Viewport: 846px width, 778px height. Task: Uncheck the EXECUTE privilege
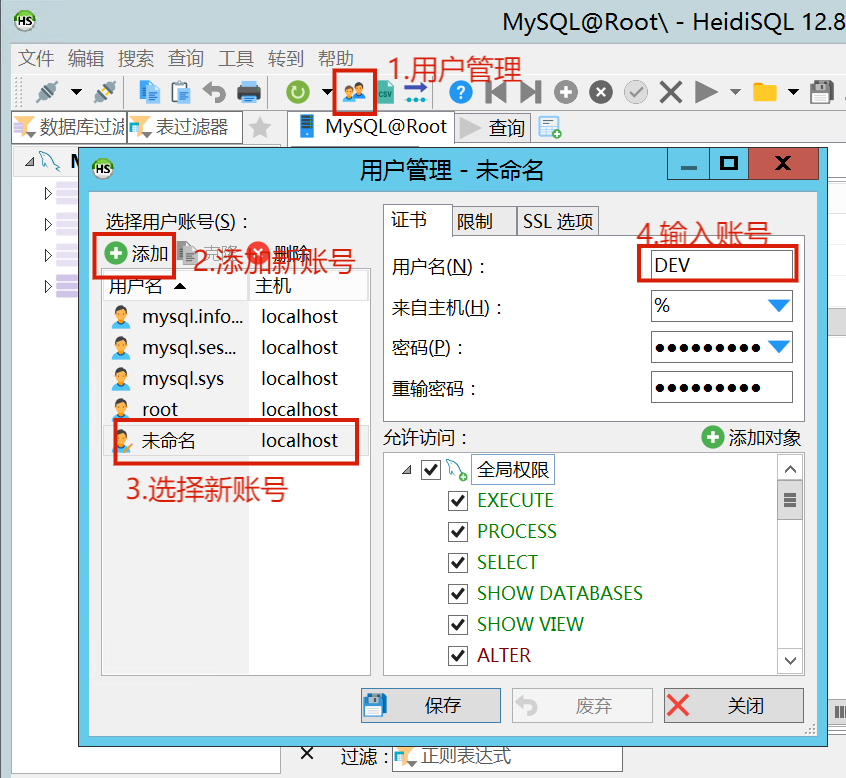458,501
